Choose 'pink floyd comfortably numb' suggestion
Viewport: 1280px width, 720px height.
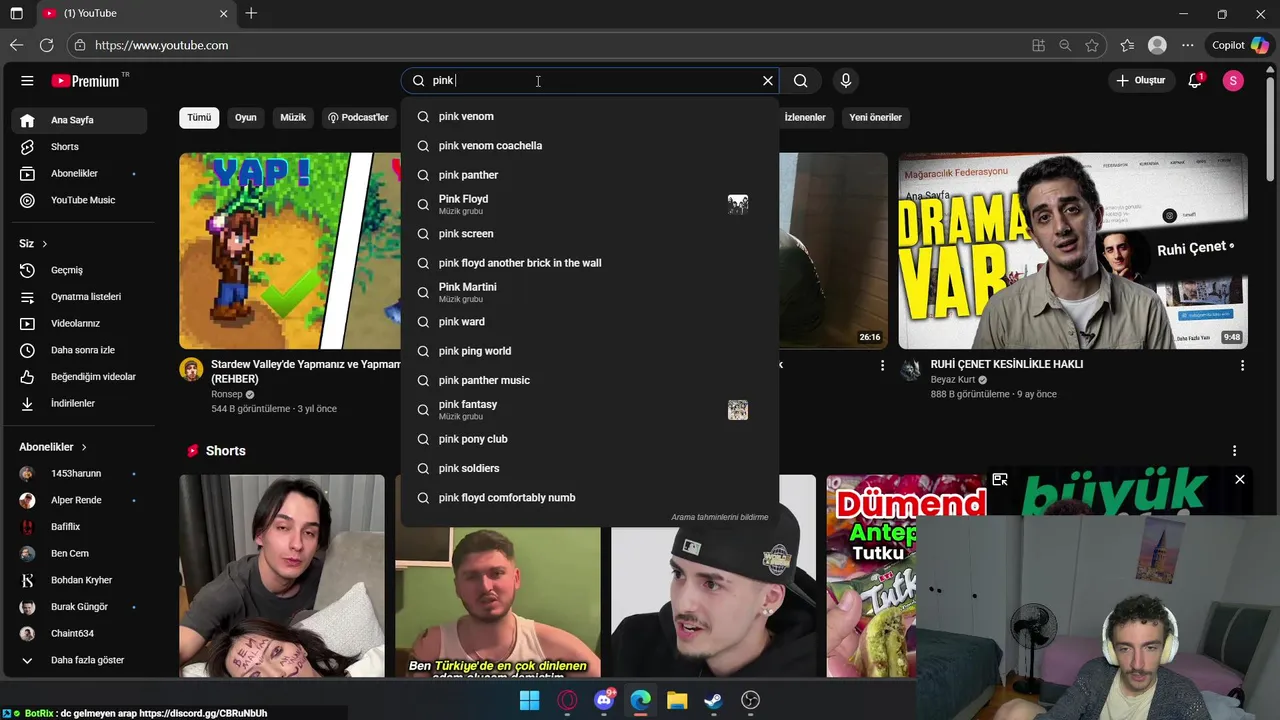tap(590, 498)
